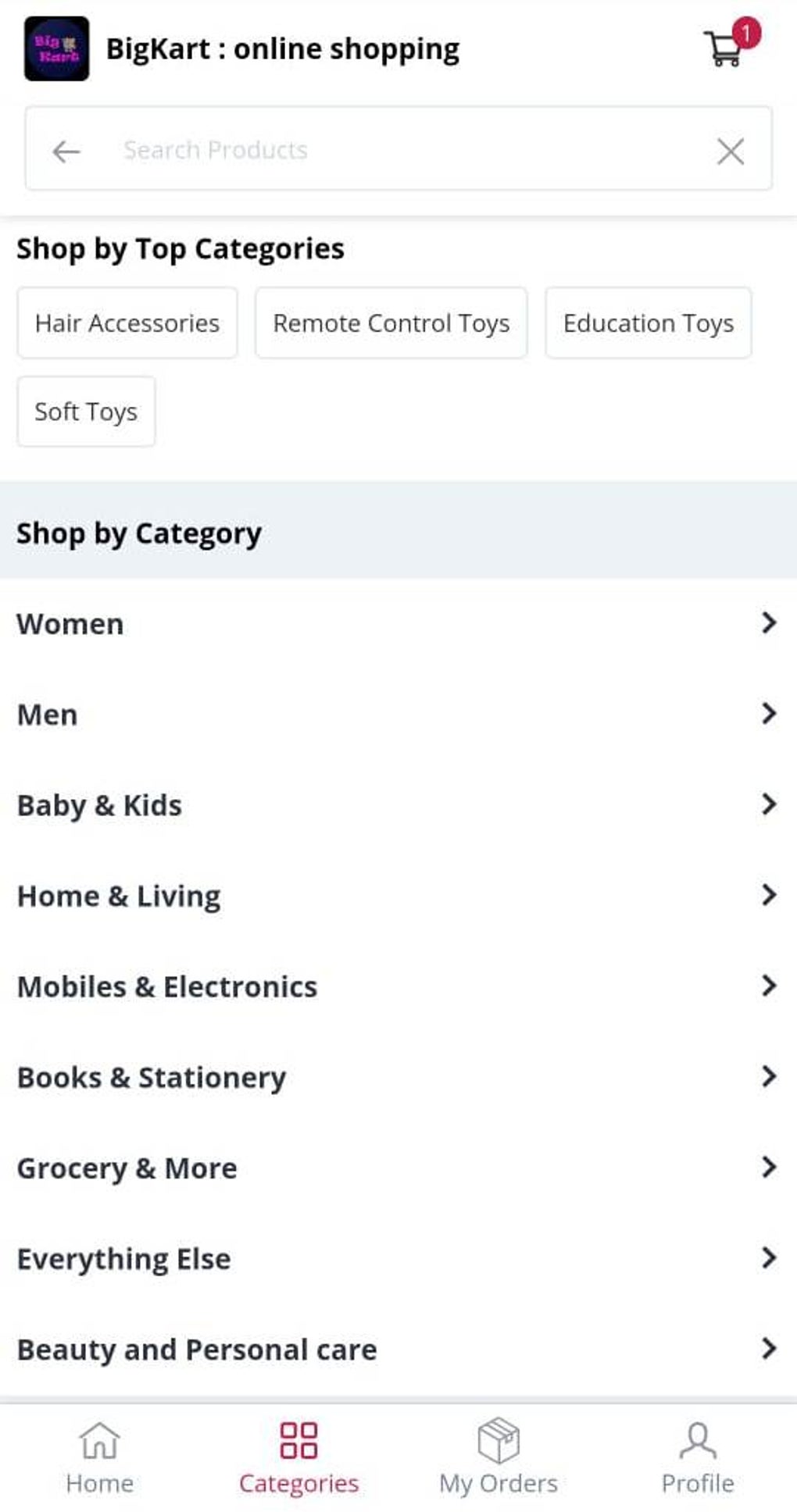Expand the Women category chevron
This screenshot has height=1512, width=797.
(x=769, y=623)
